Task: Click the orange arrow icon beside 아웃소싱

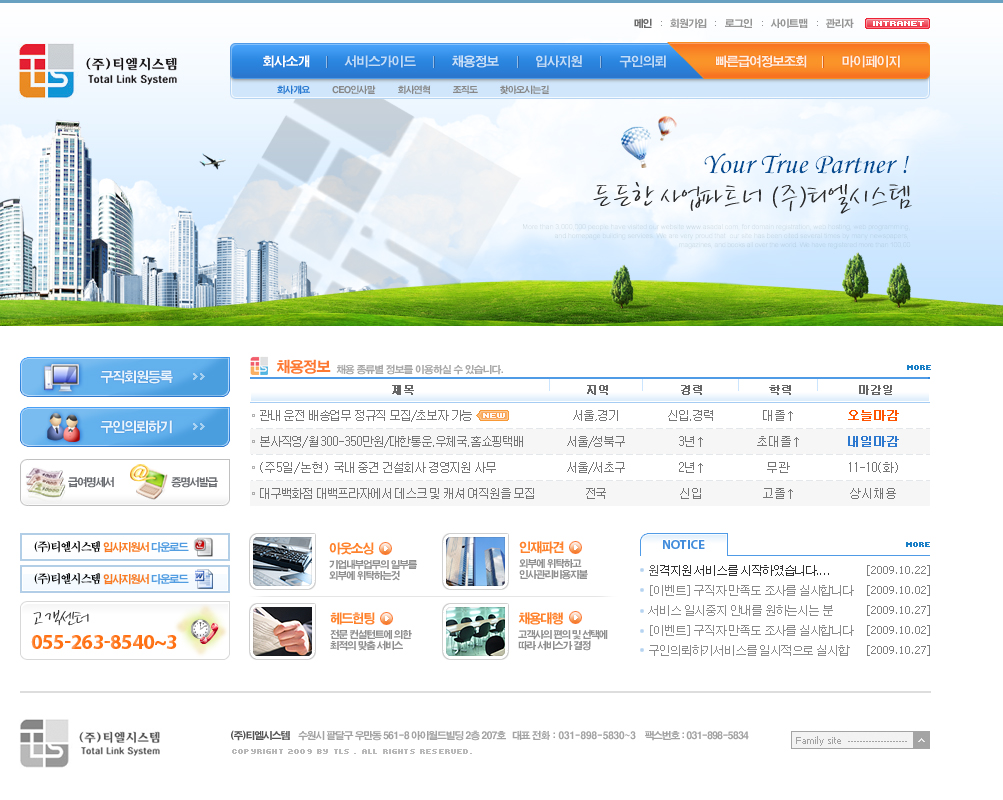Action: pos(386,548)
